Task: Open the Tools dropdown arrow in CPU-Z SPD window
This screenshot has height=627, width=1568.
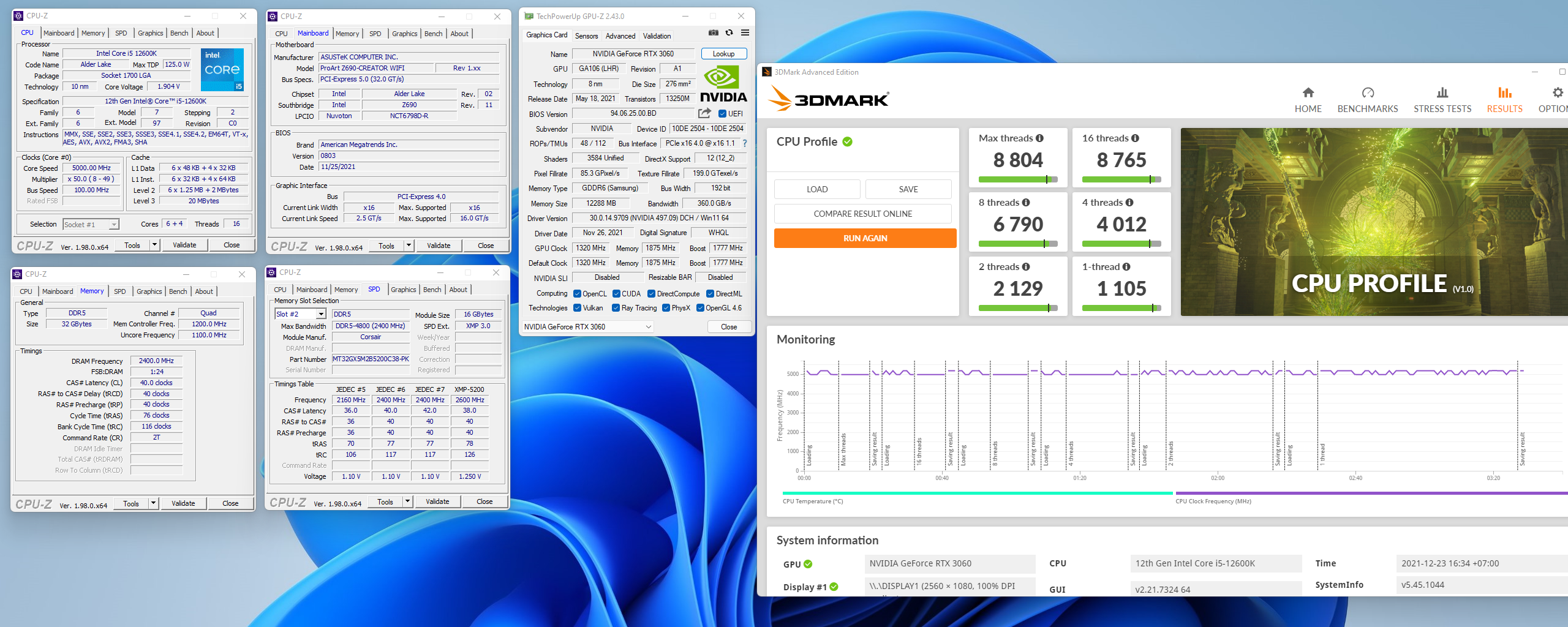Action: (x=408, y=502)
